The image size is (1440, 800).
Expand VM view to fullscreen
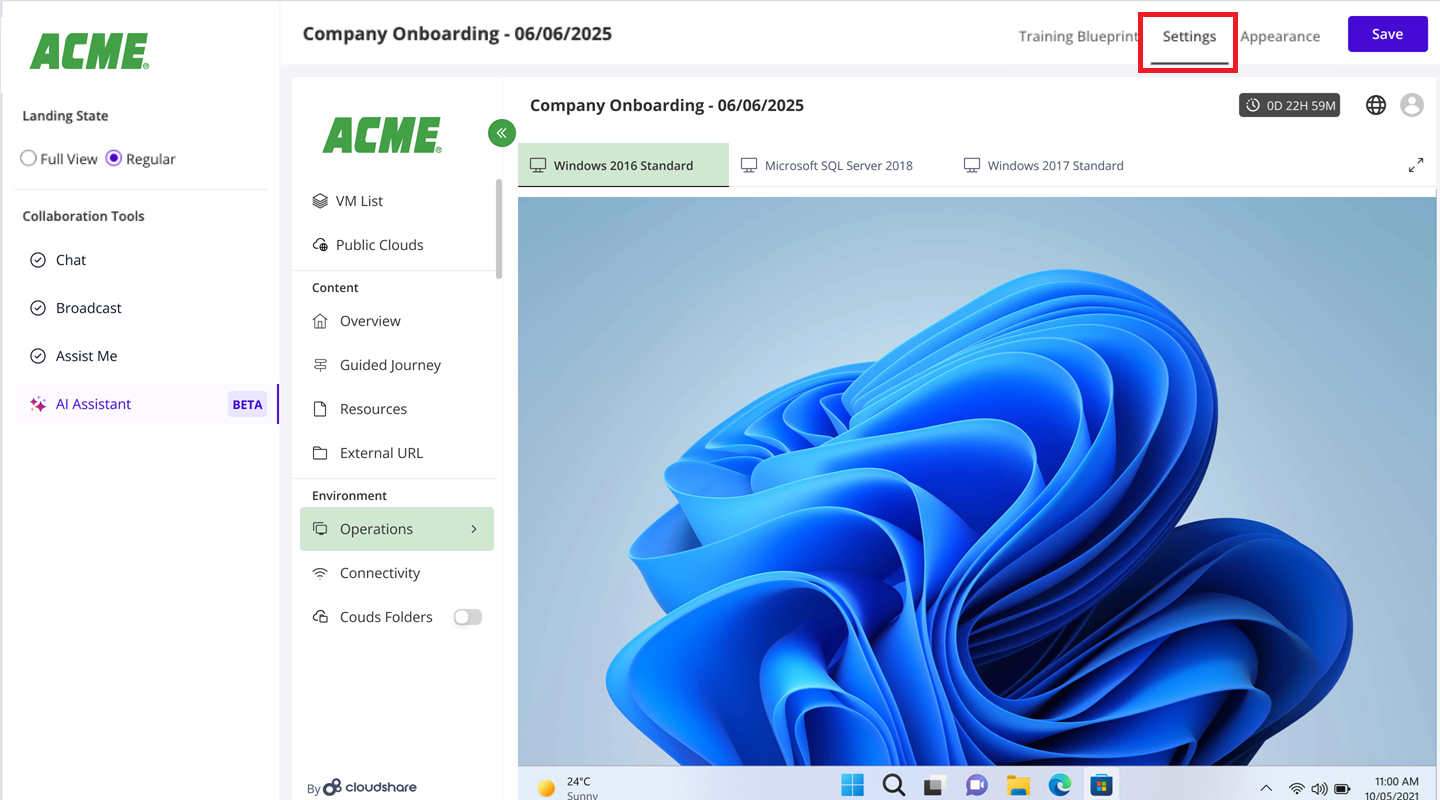1416,165
